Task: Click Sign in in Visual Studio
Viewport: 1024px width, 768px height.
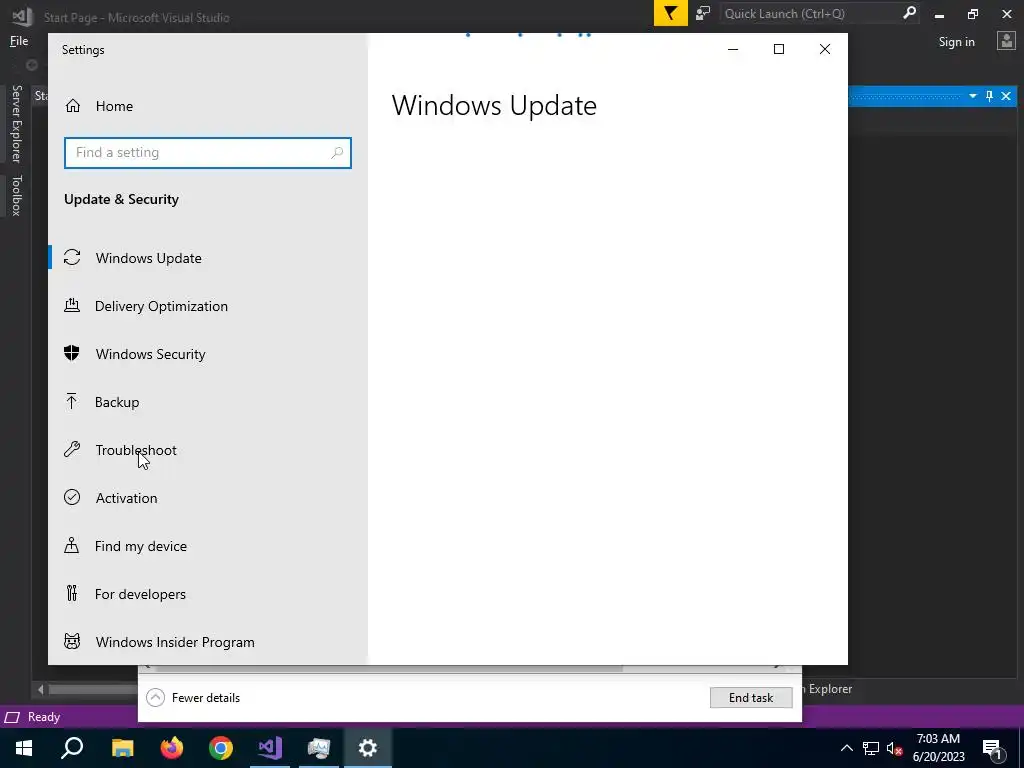Action: click(x=956, y=42)
